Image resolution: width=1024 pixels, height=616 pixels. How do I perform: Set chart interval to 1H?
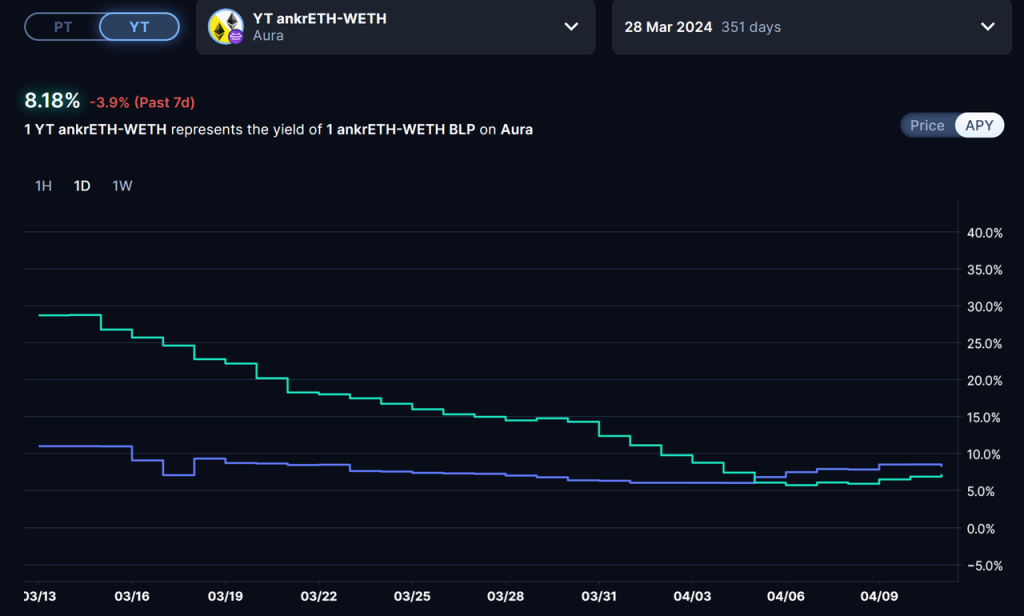pyautogui.click(x=43, y=186)
